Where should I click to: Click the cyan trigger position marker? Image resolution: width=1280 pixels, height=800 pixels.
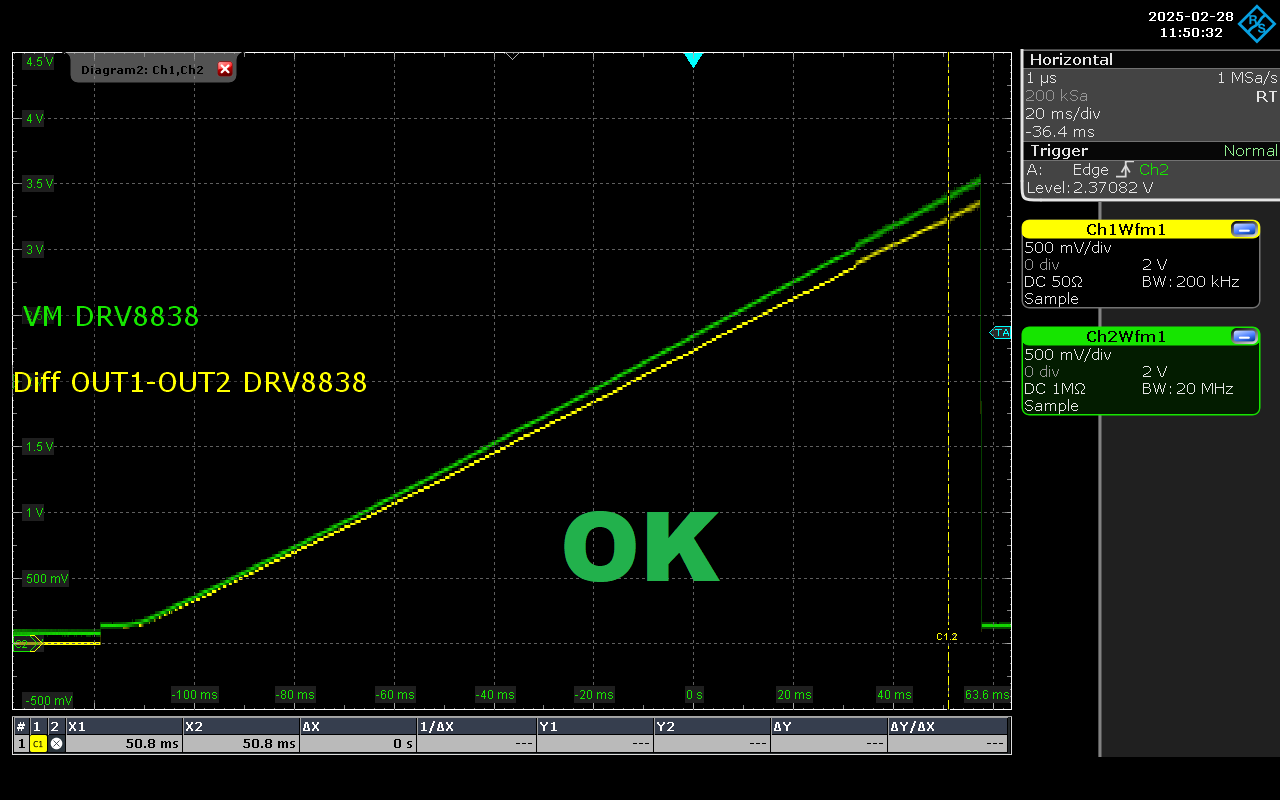pos(693,60)
